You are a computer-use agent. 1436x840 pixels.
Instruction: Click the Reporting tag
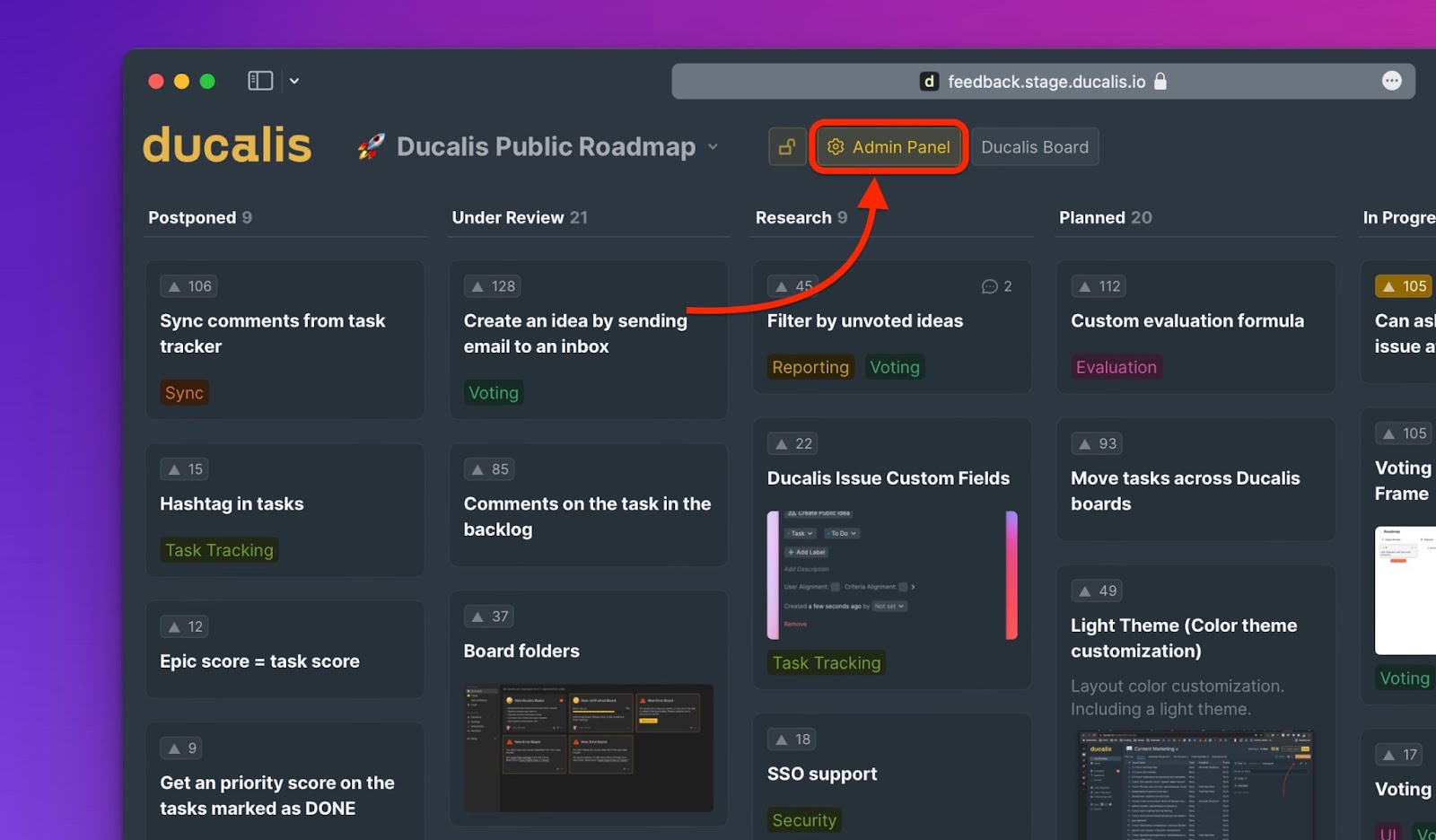click(x=810, y=367)
